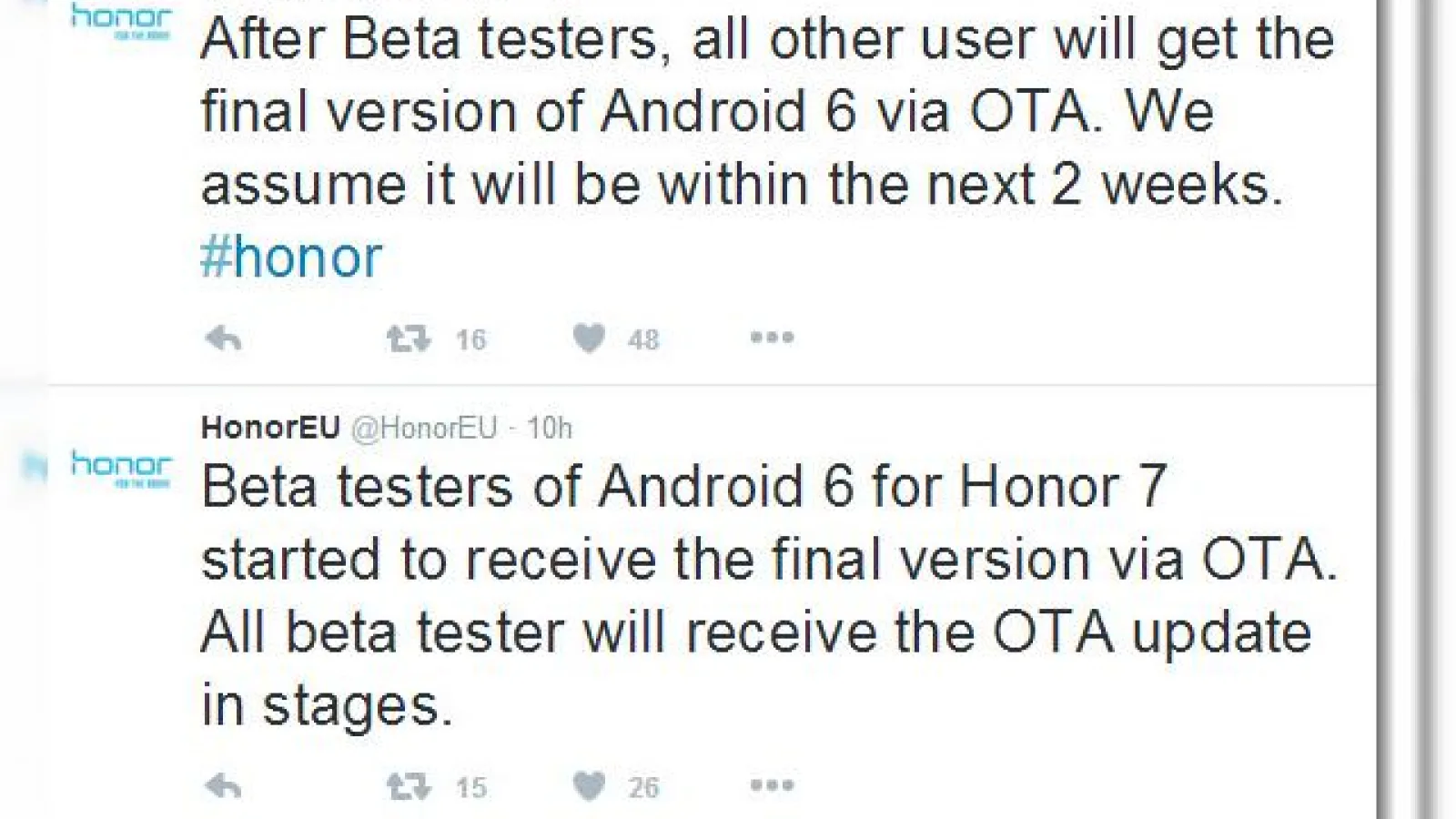The width and height of the screenshot is (1456, 819).
Task: View the 15 retweets count
Action: pos(470,787)
